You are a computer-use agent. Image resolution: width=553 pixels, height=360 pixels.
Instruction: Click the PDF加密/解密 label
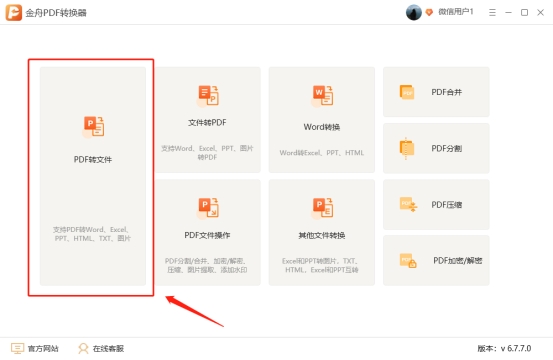[x=458, y=261]
